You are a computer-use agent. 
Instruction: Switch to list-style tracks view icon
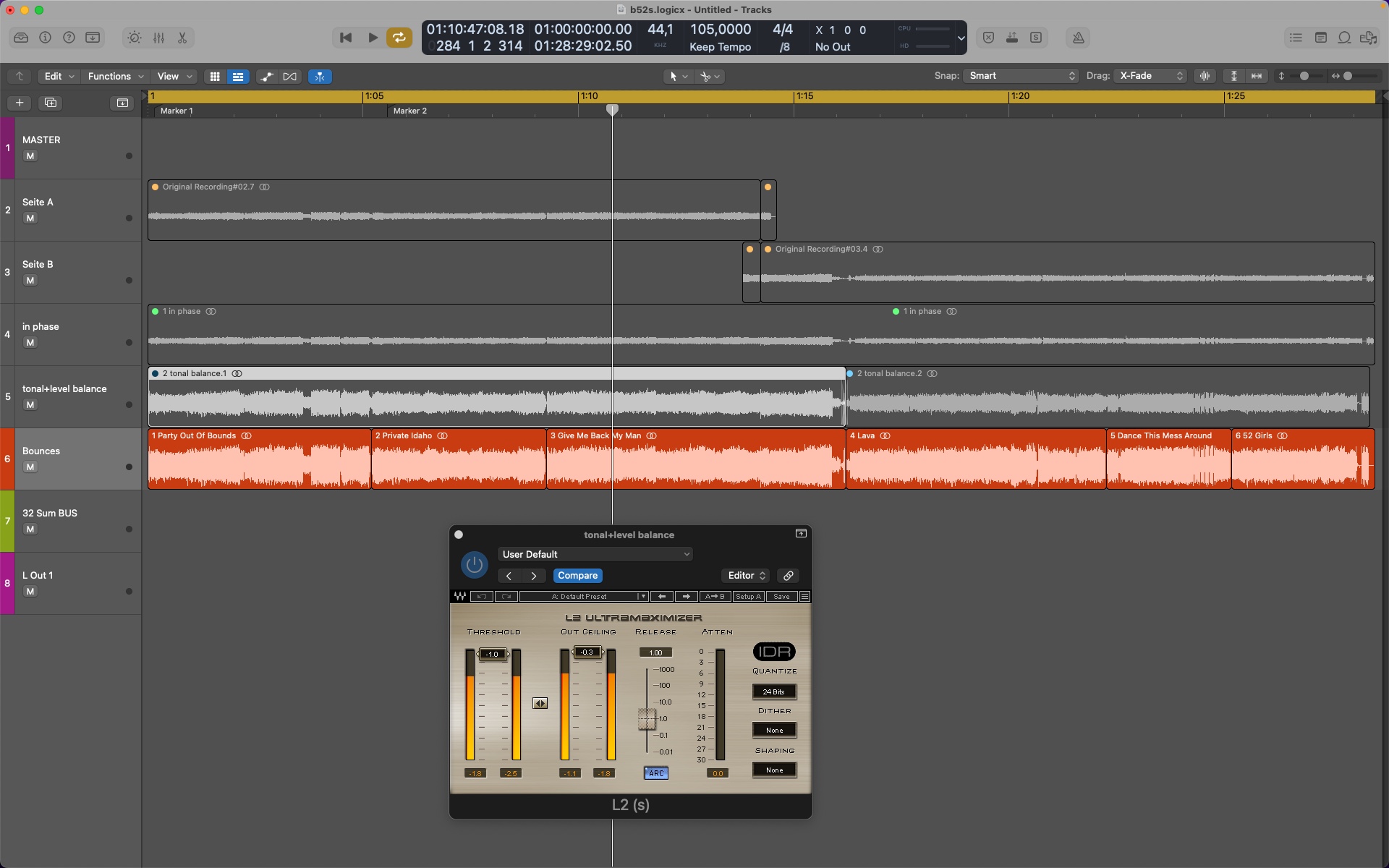point(237,76)
